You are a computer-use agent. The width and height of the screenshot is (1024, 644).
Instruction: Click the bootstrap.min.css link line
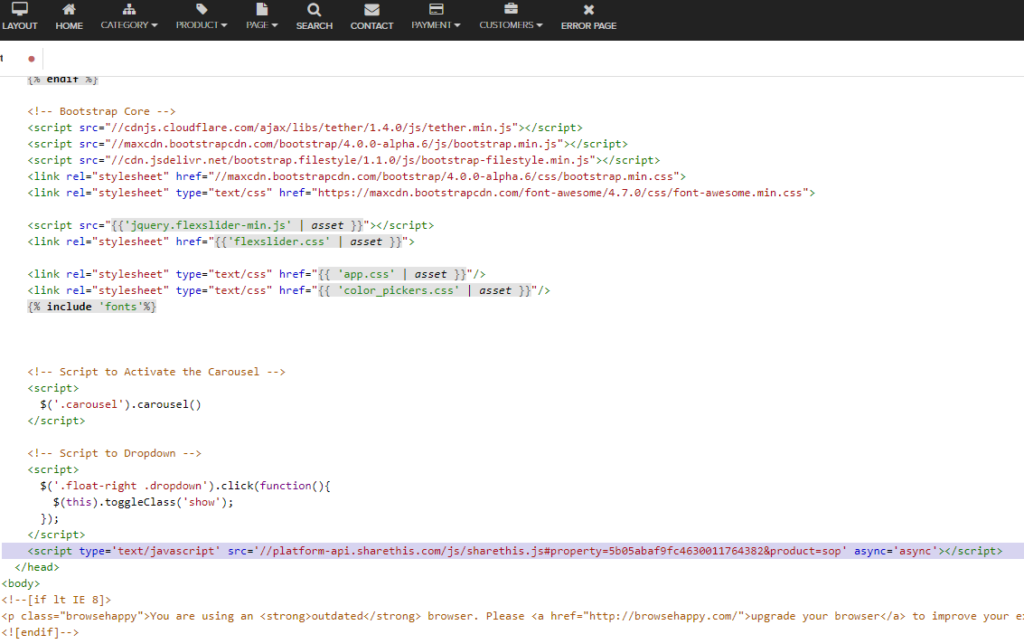pyautogui.click(x=357, y=176)
